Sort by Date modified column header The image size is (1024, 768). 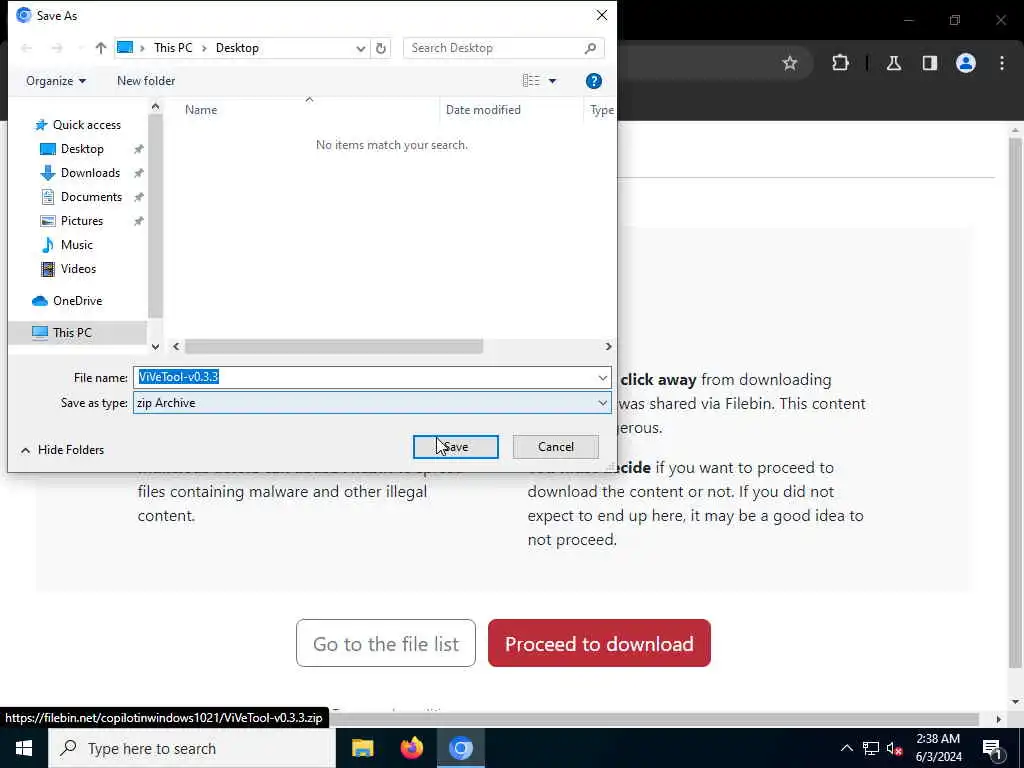(483, 110)
